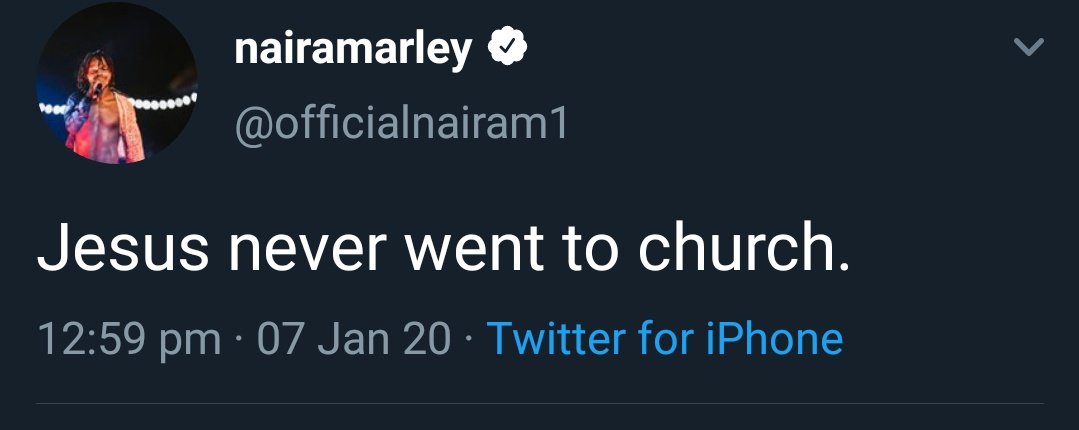Click the word "Jesus" in the tweet
Screen dimensions: 1079x430
pyautogui.click(x=122, y=251)
